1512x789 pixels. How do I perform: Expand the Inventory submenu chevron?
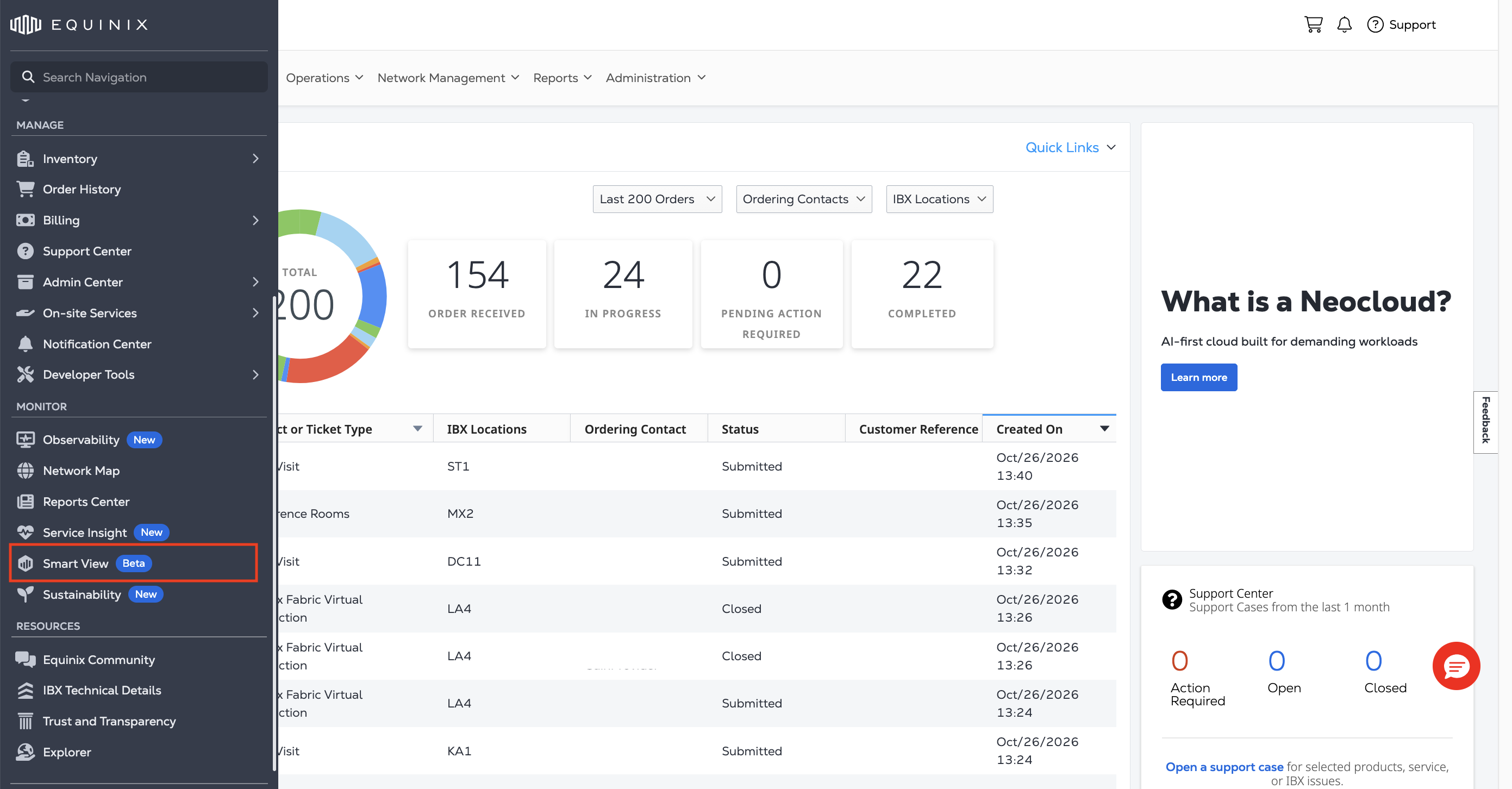(x=255, y=159)
